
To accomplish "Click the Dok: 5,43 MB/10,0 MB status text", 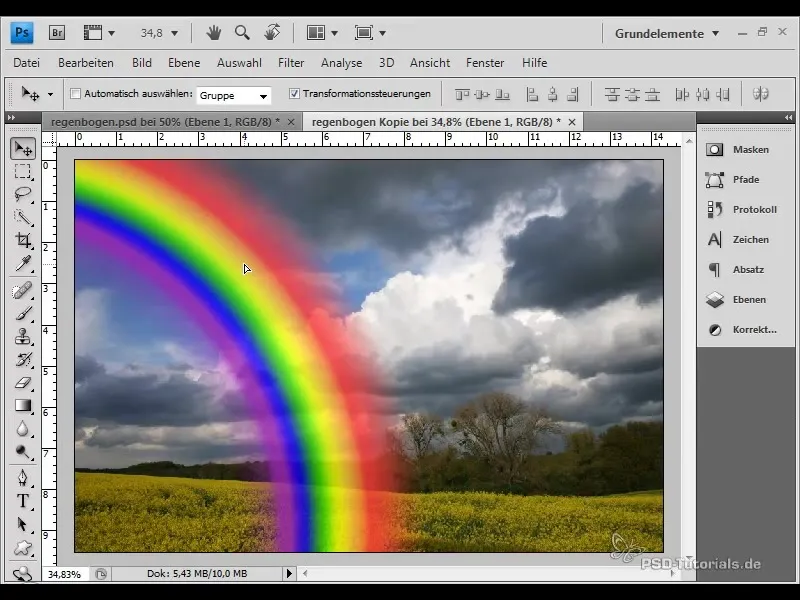I will point(197,573).
